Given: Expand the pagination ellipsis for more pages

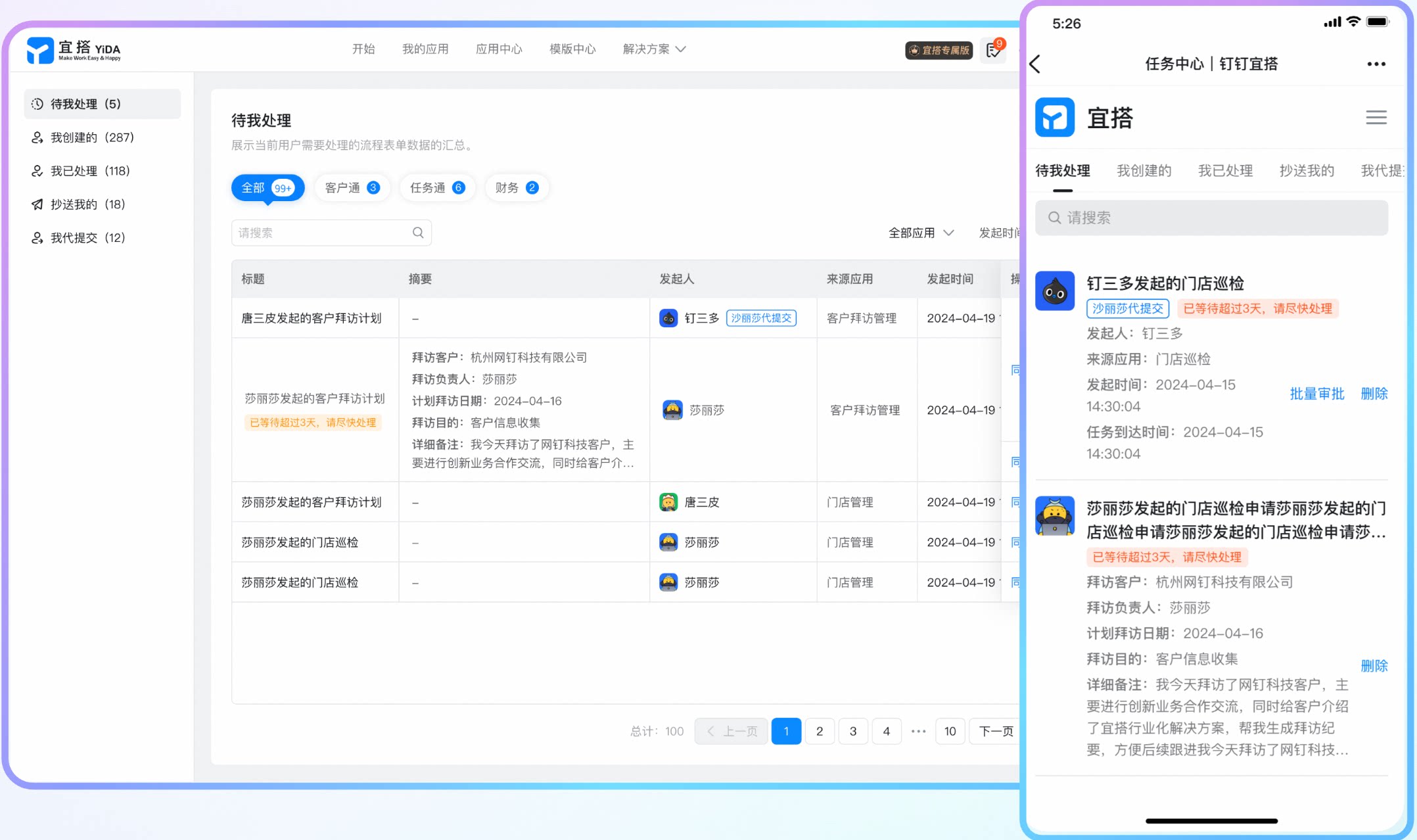Looking at the screenshot, I should click(x=918, y=731).
